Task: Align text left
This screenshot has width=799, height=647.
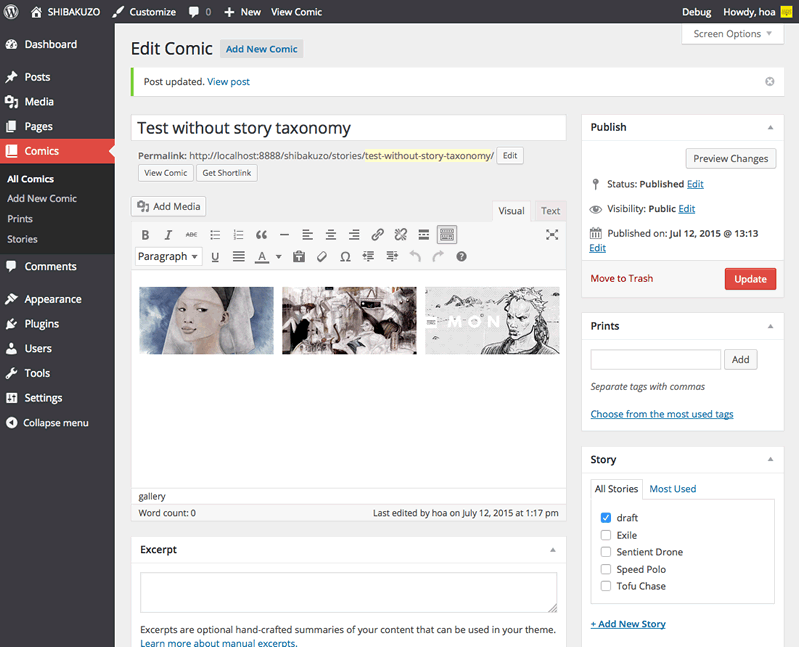Action: tap(307, 235)
